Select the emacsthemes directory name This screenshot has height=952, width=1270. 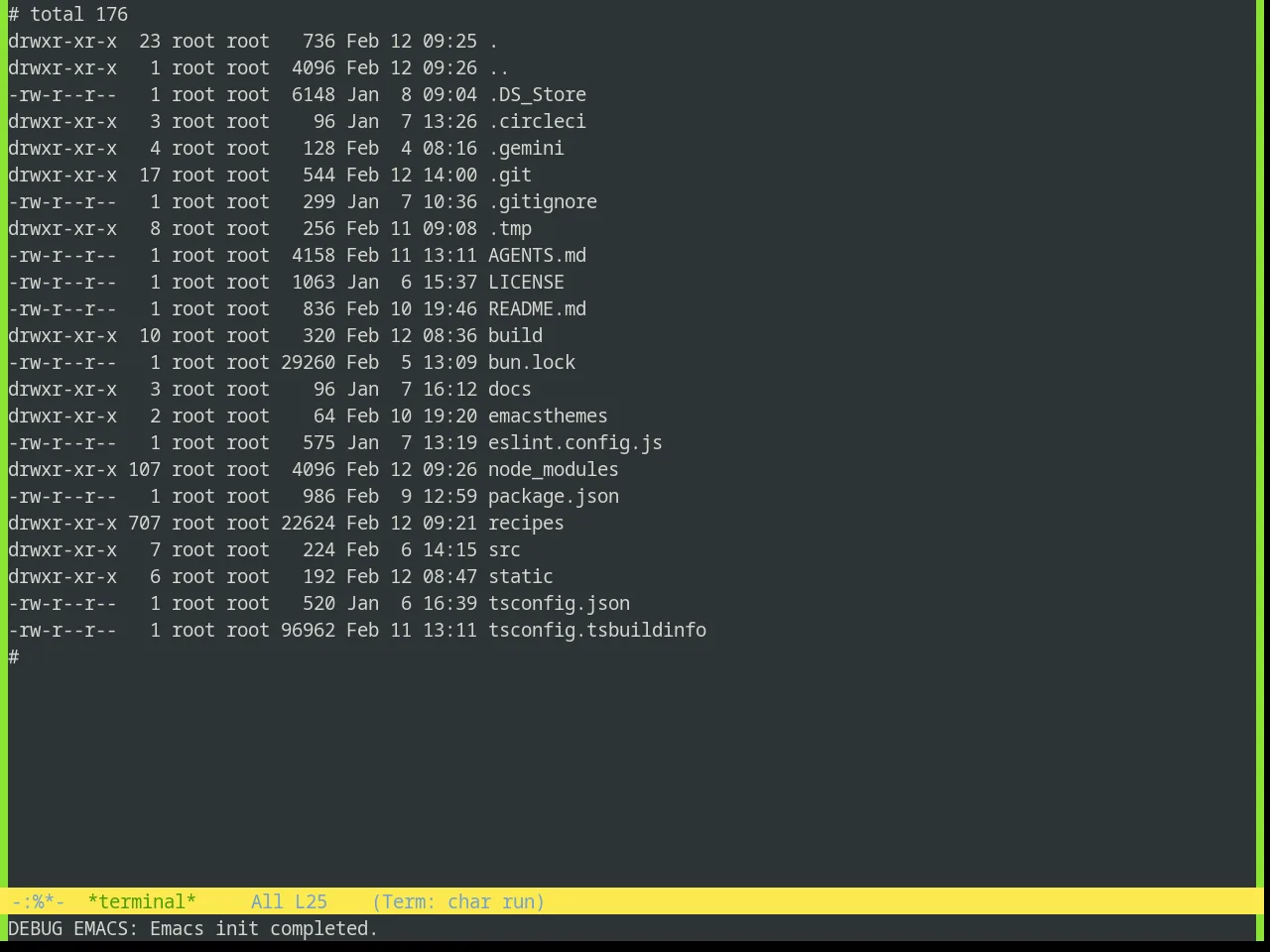[548, 416]
